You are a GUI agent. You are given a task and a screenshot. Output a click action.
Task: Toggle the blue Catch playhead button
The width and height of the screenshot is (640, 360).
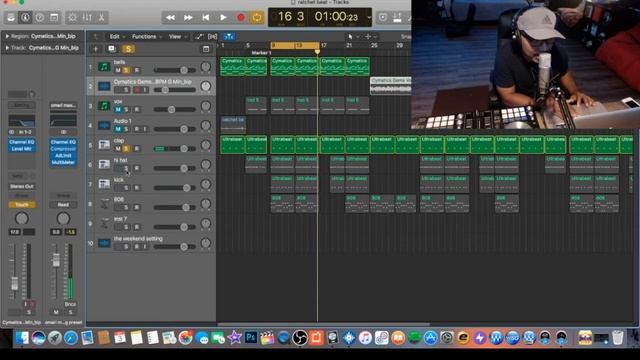(229, 37)
